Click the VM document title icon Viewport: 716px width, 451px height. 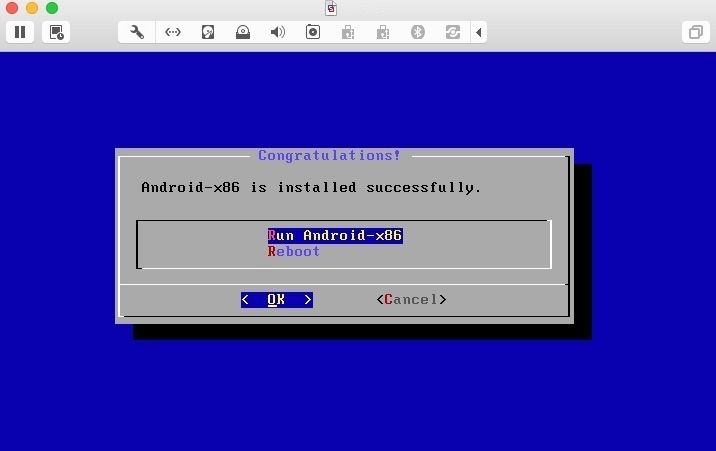[x=331, y=8]
